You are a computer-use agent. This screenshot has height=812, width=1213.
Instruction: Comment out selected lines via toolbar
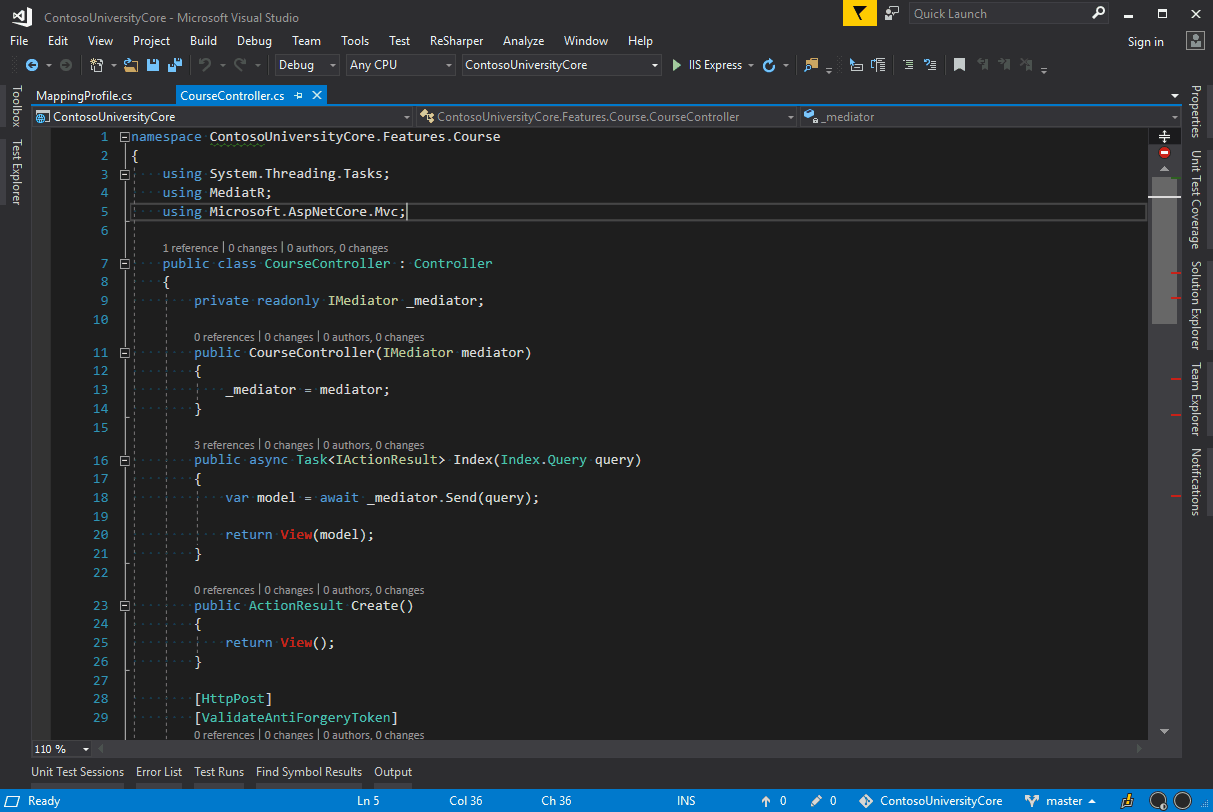[x=908, y=65]
